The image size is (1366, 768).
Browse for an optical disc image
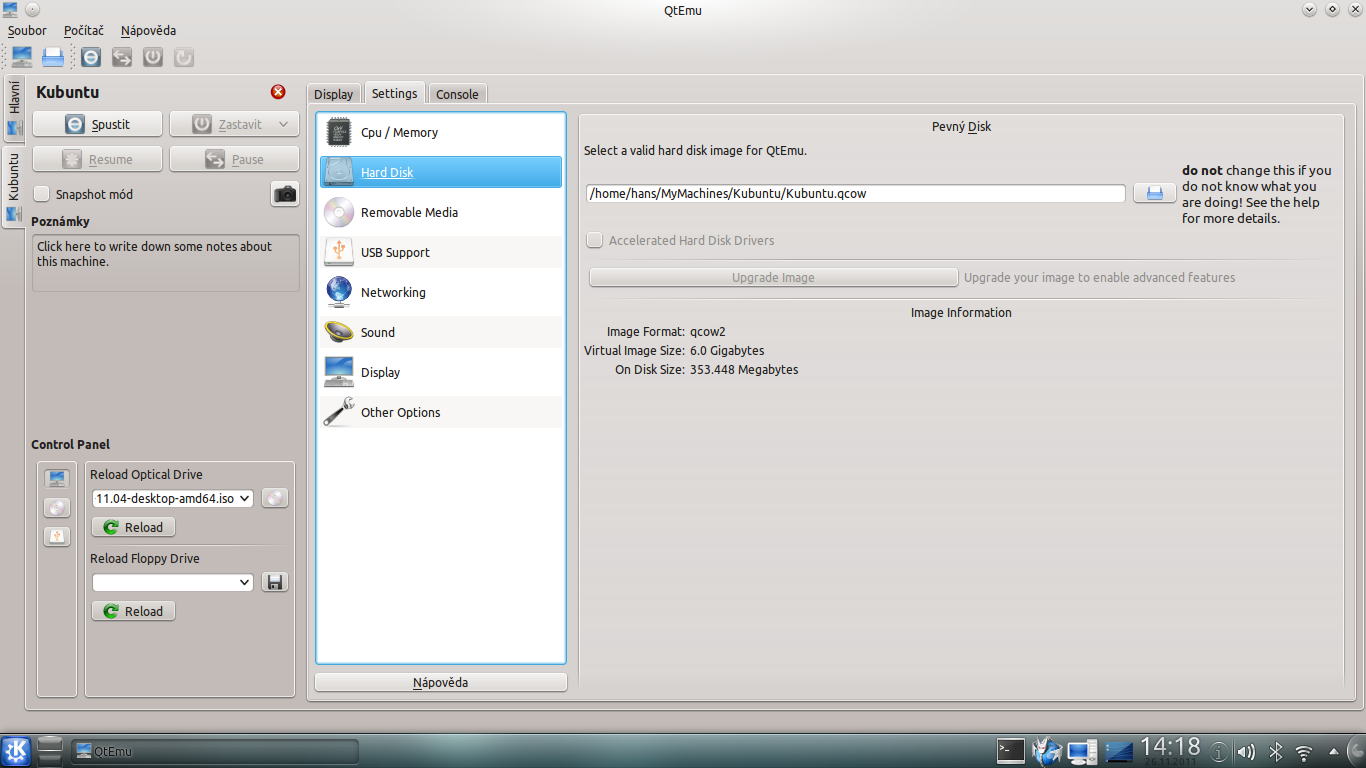pos(275,498)
